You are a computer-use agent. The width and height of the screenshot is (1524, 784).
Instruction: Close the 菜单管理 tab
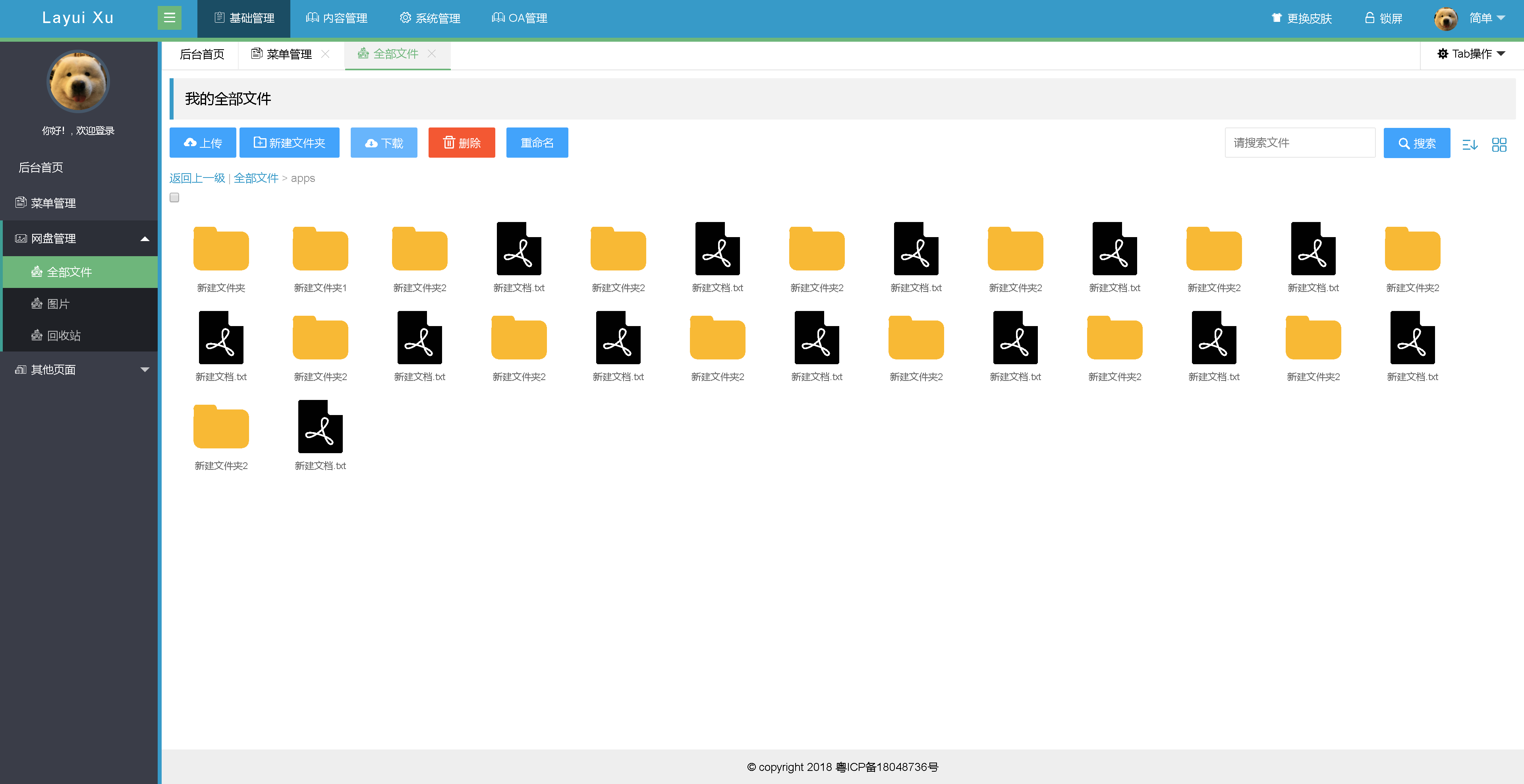[325, 54]
